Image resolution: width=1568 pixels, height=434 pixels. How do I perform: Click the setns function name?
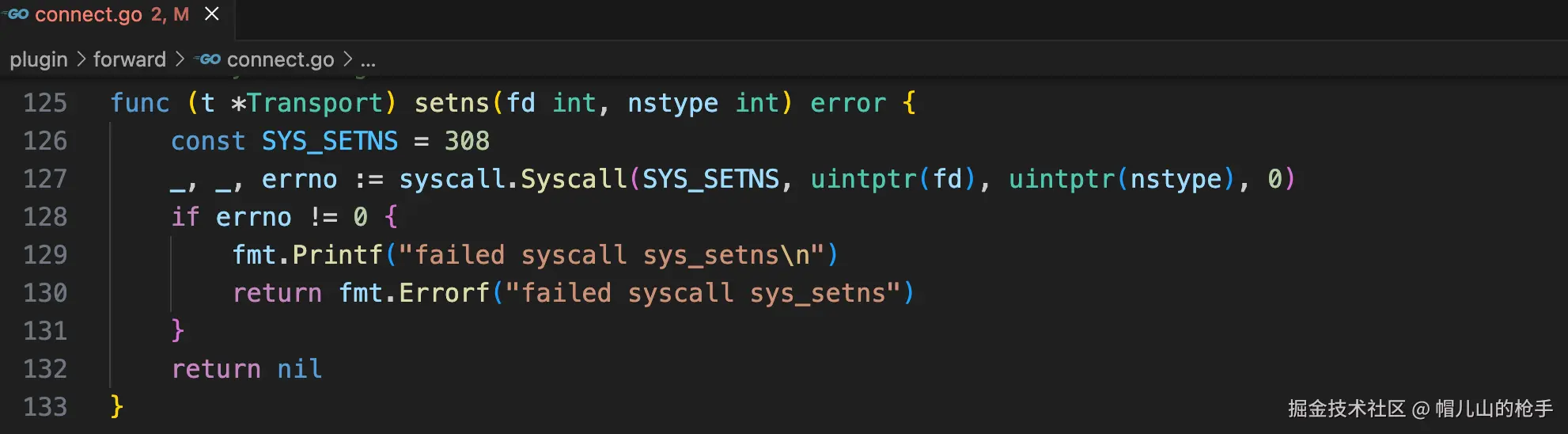(452, 103)
